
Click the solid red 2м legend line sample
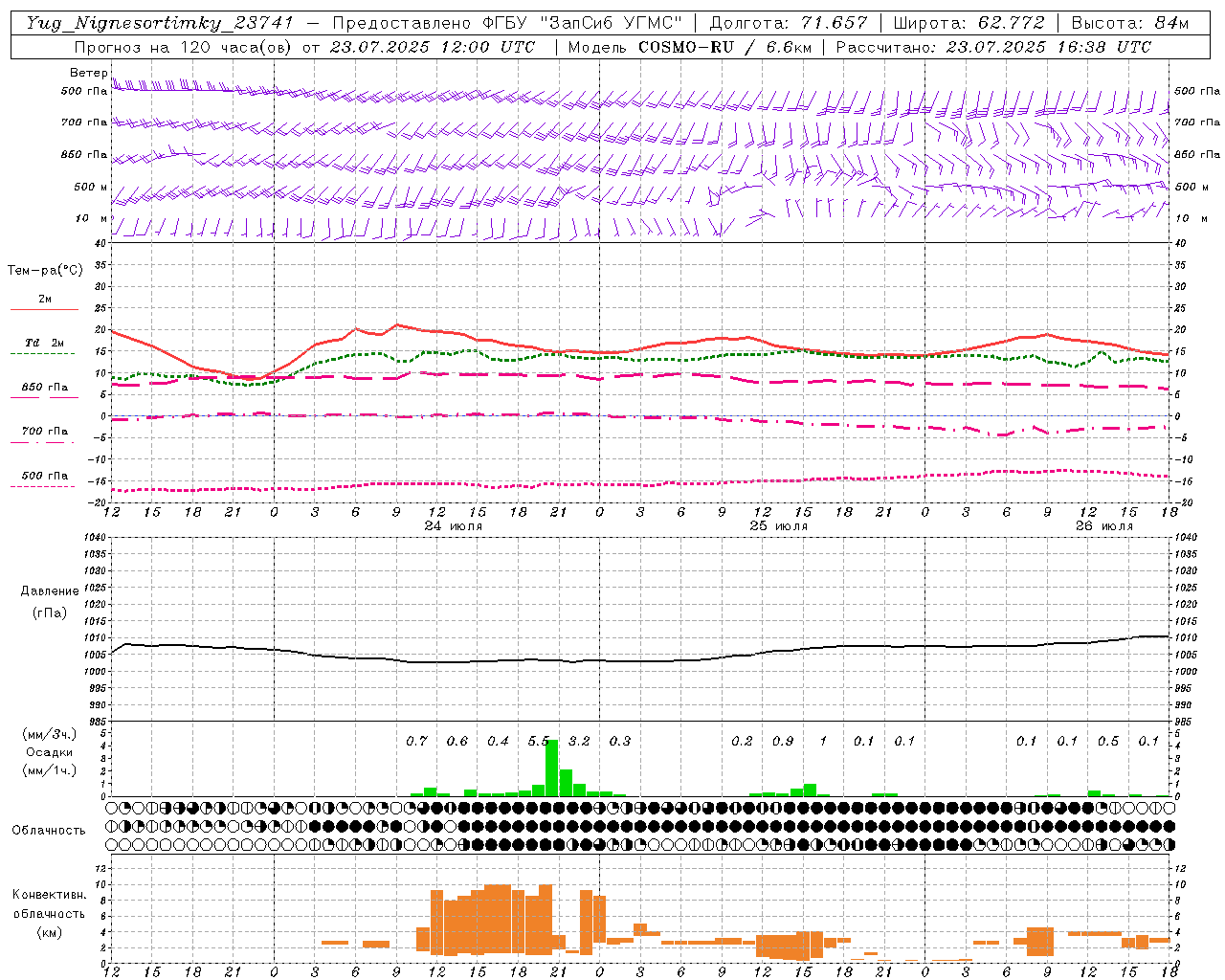coord(44,310)
